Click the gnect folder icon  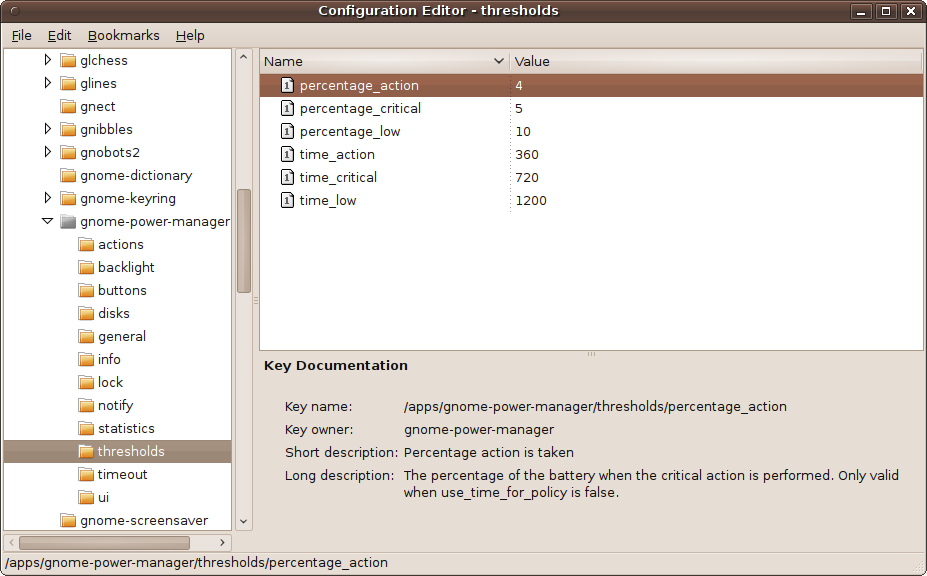point(69,106)
